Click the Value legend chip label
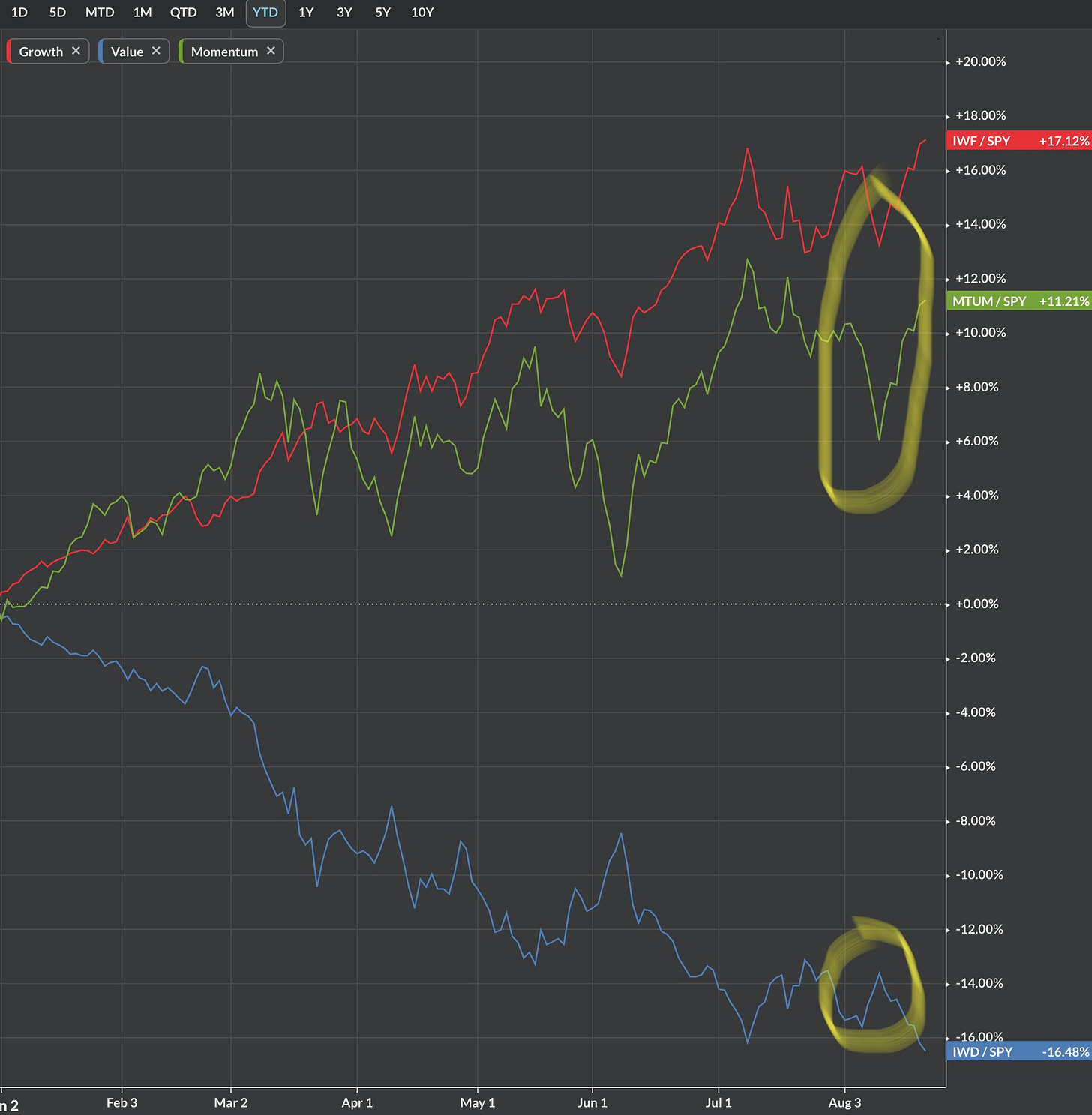This screenshot has height=1115, width=1092. [127, 52]
